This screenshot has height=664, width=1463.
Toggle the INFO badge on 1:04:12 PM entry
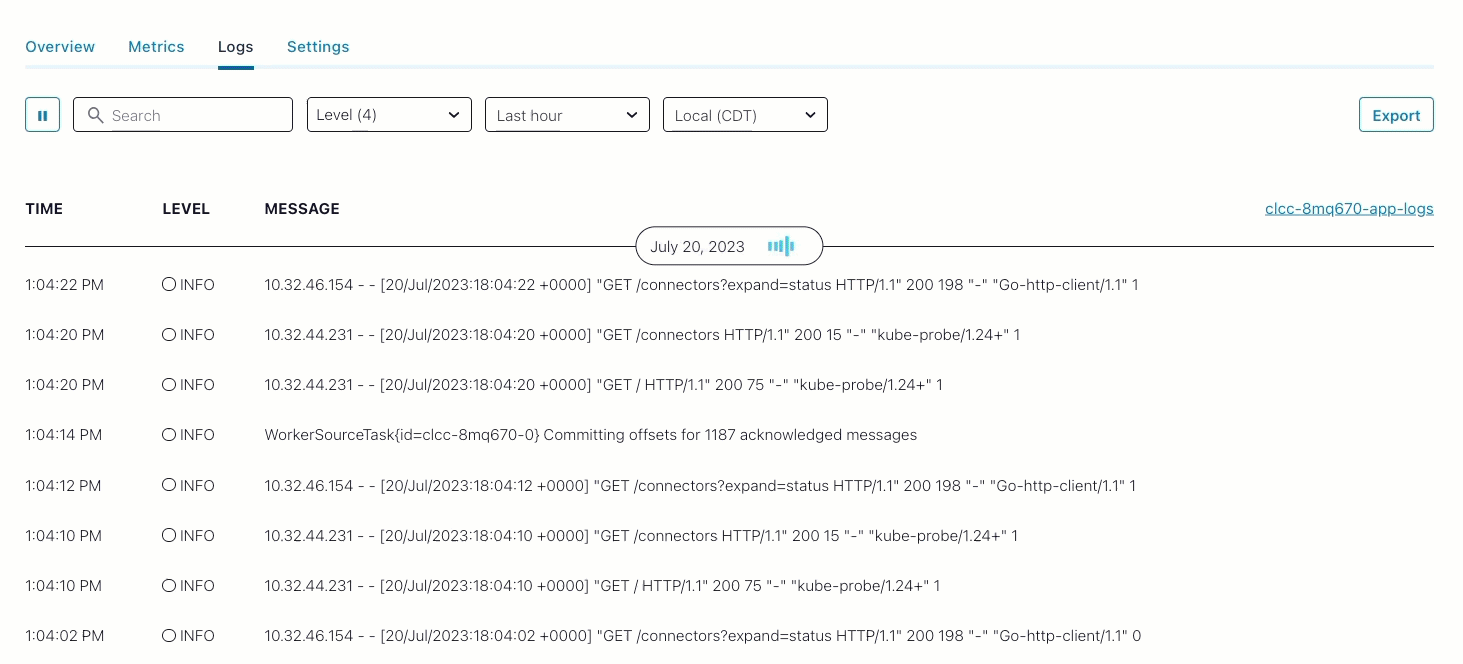pos(168,485)
